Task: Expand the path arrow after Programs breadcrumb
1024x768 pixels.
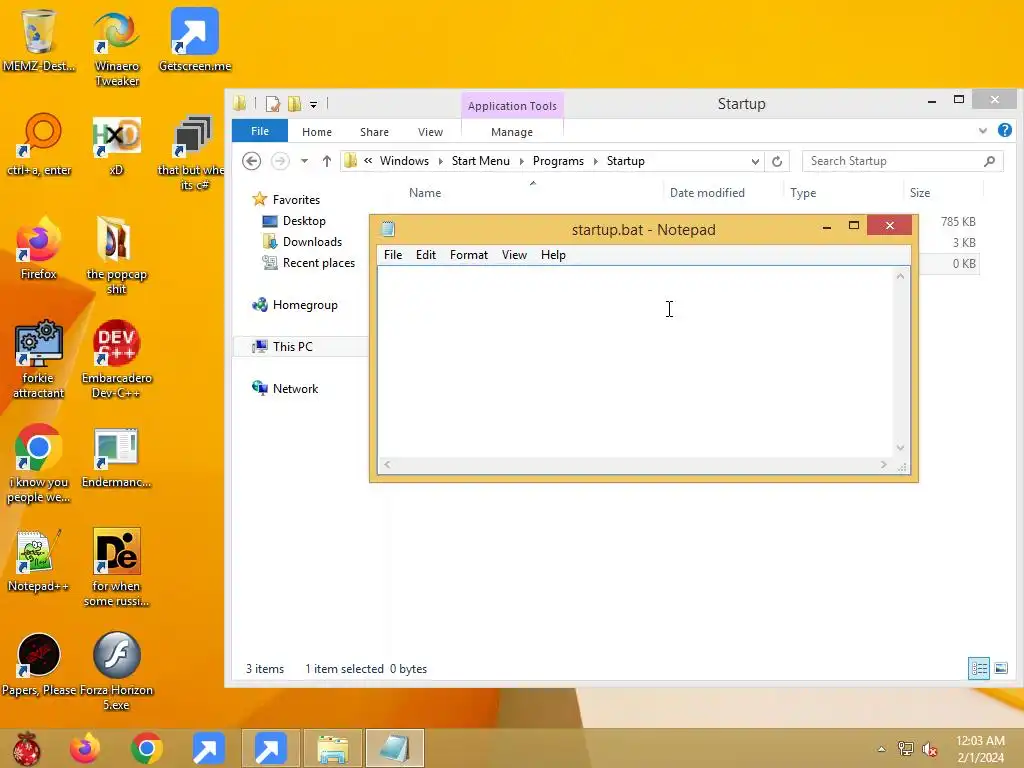Action: 596,161
